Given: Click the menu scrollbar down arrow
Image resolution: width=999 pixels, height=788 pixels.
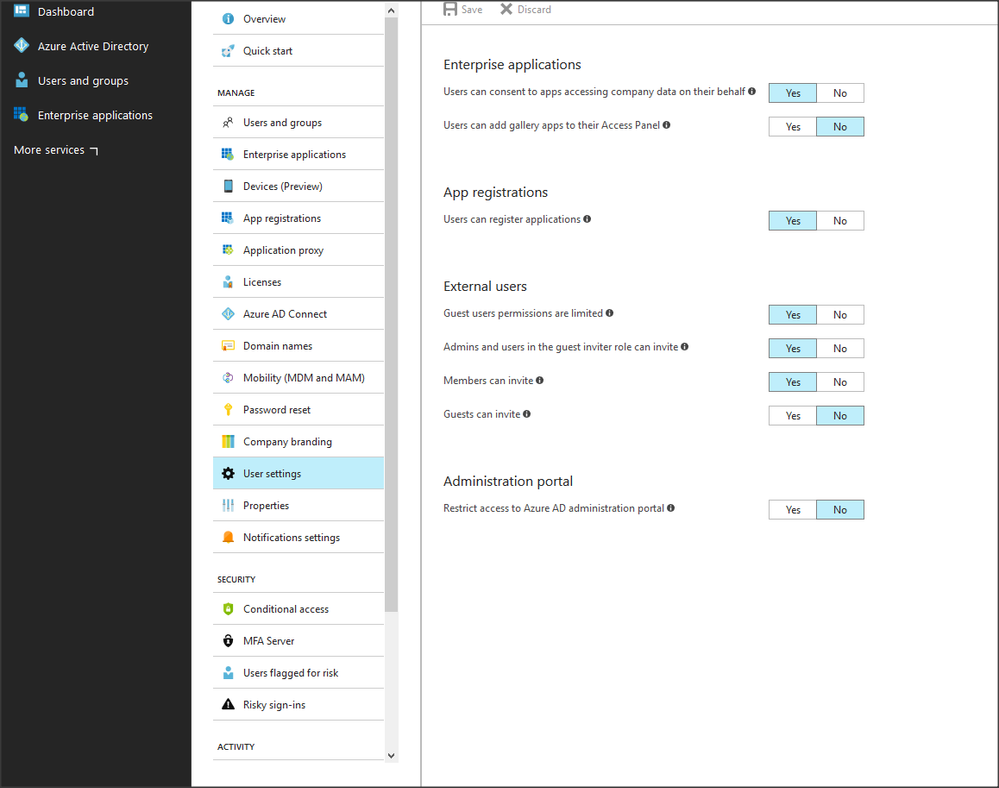Looking at the screenshot, I should 391,756.
